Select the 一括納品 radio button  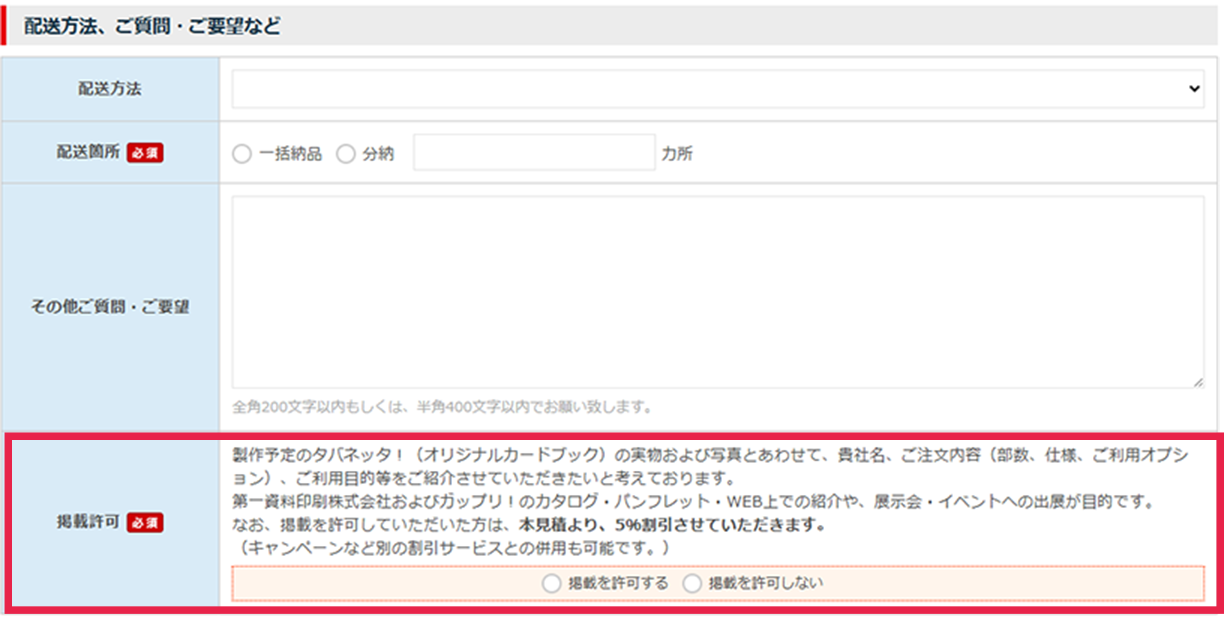pos(242,154)
